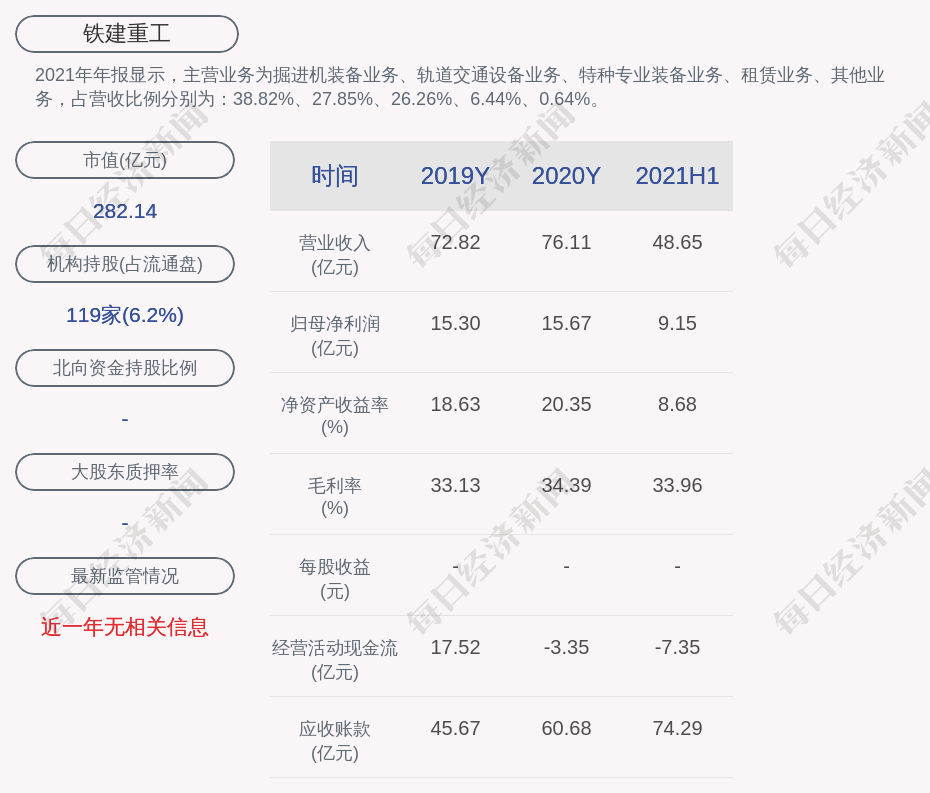This screenshot has height=793, width=930.
Task: Select the 市值(亿元) label pill
Action: tap(125, 160)
